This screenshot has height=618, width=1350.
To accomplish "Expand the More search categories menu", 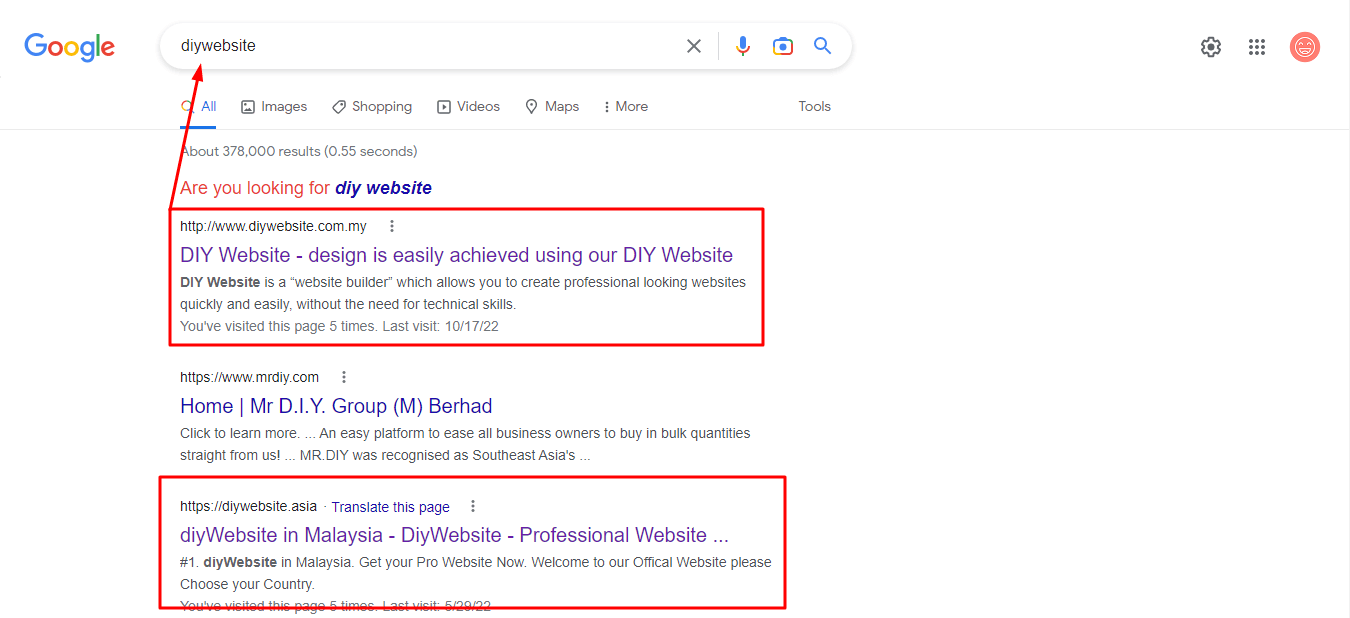I will coord(626,106).
